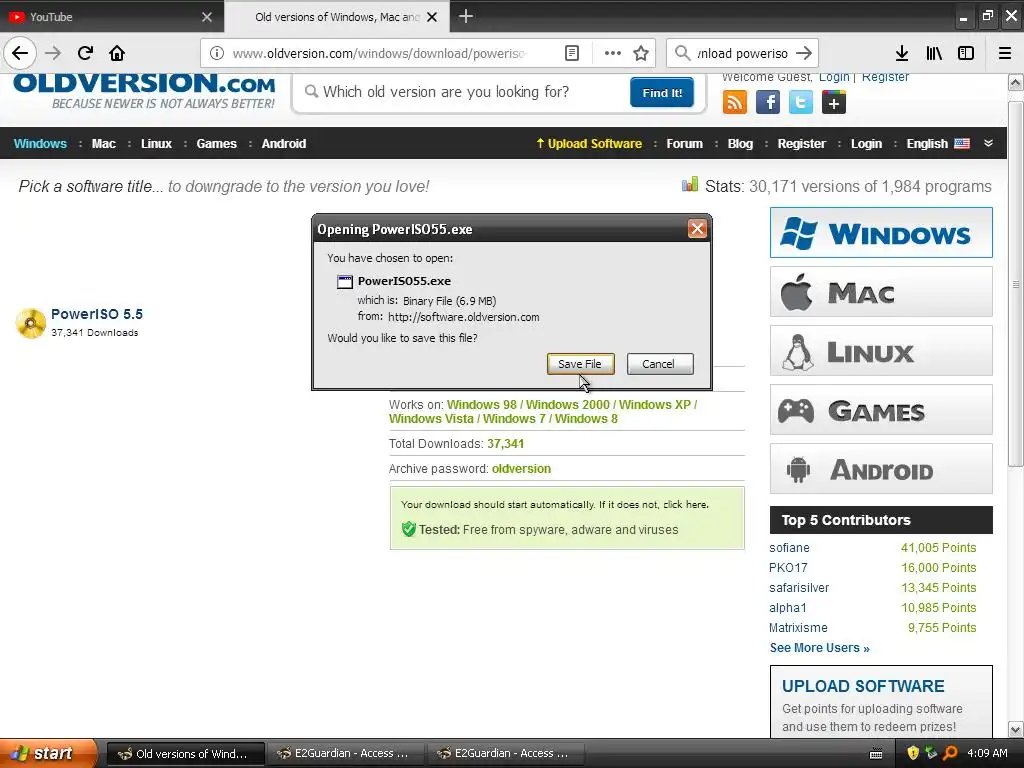Open site information icon in the address bar
Screen dimensions: 1024x768
(x=217, y=53)
